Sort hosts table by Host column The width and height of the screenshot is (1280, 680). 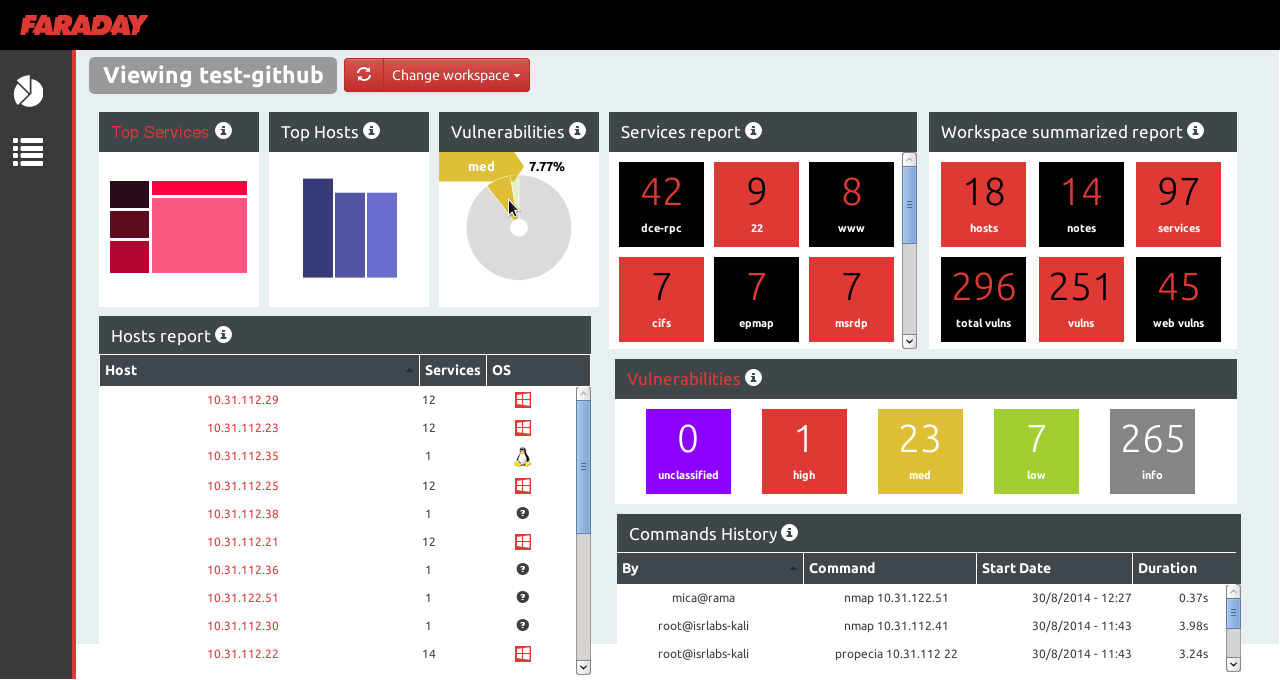[x=259, y=370]
